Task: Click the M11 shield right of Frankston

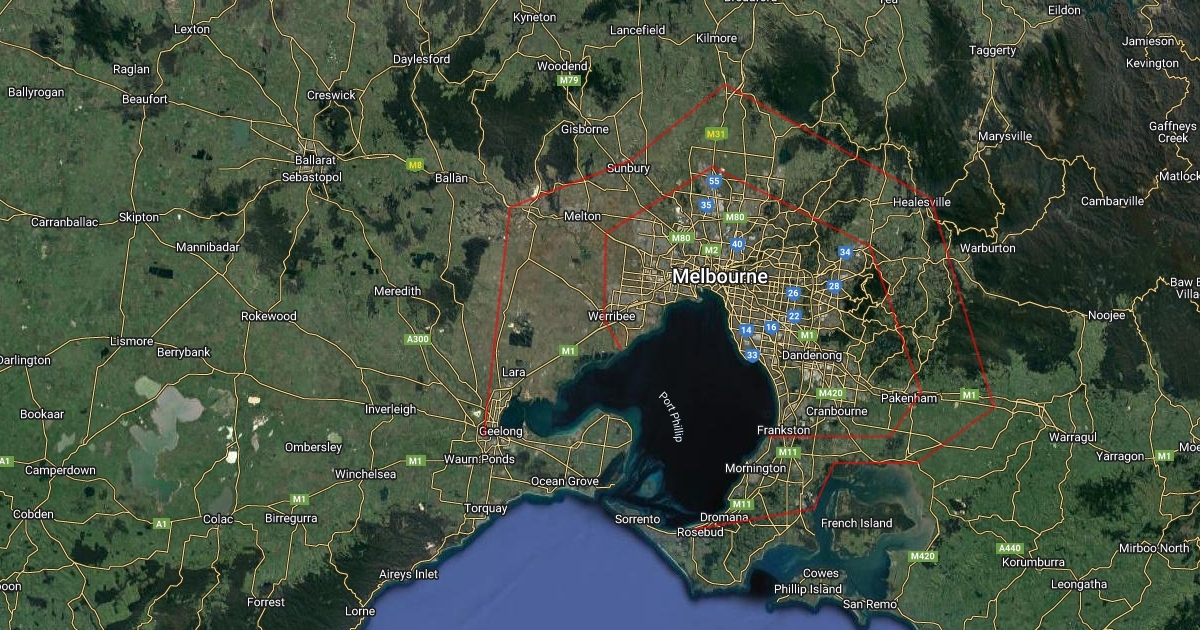Action: [x=789, y=452]
